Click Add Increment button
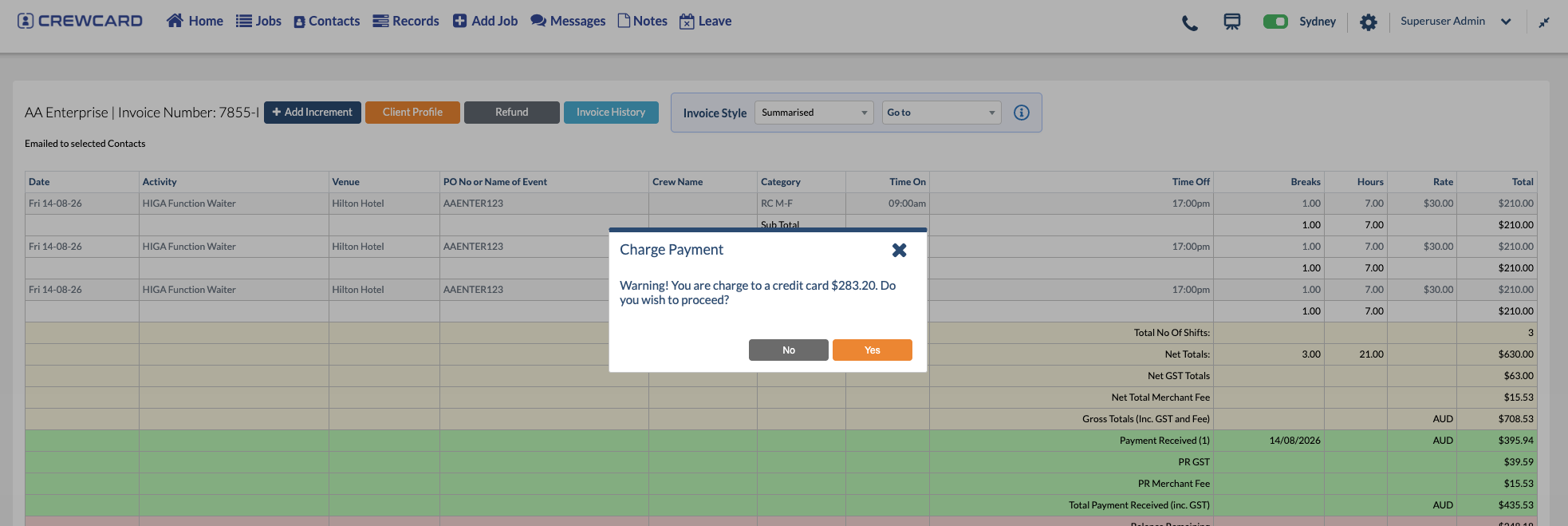 [x=313, y=113]
